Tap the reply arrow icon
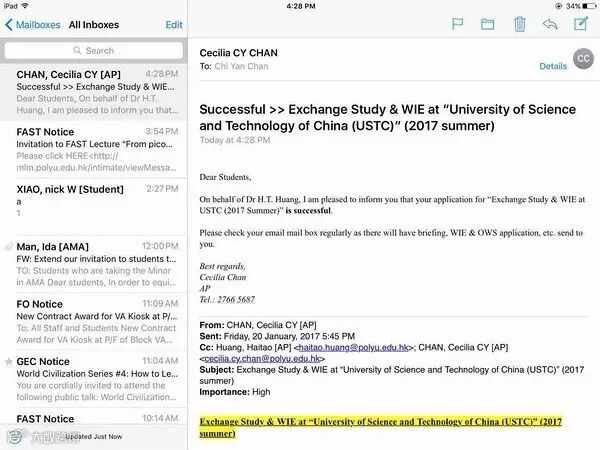 (550, 24)
